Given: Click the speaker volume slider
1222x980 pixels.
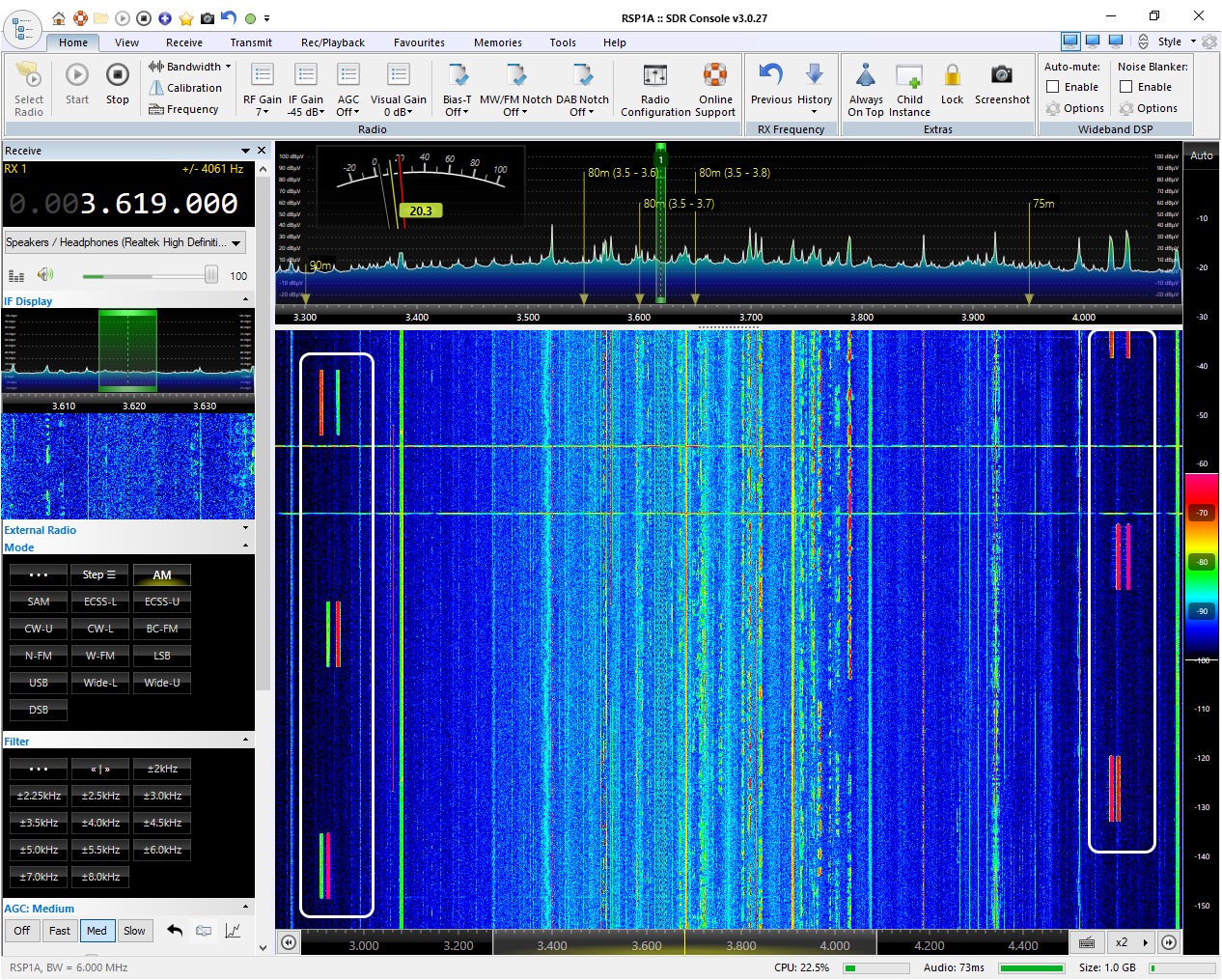Looking at the screenshot, I should (150, 276).
